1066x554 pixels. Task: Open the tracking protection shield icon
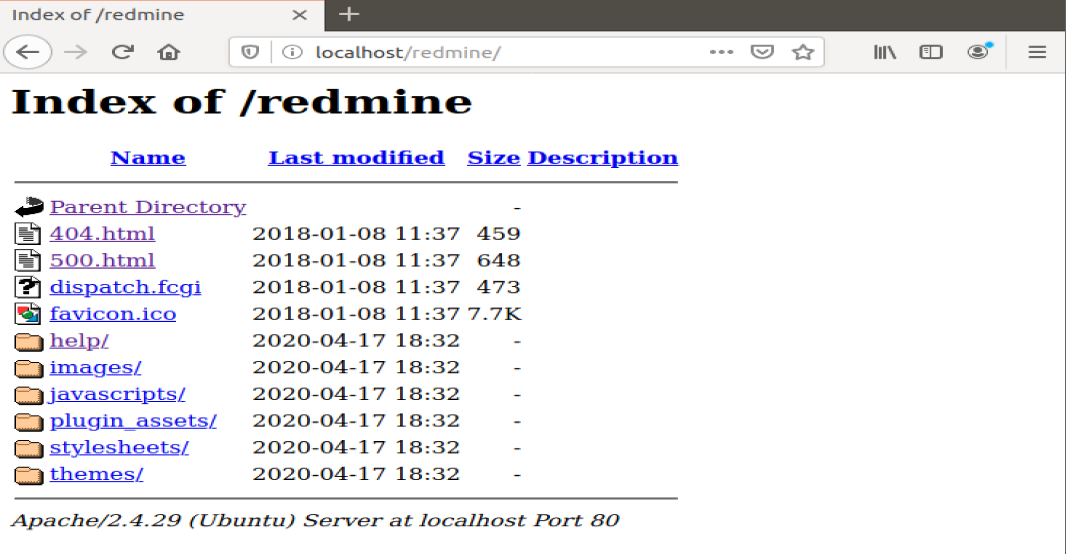pyautogui.click(x=250, y=52)
